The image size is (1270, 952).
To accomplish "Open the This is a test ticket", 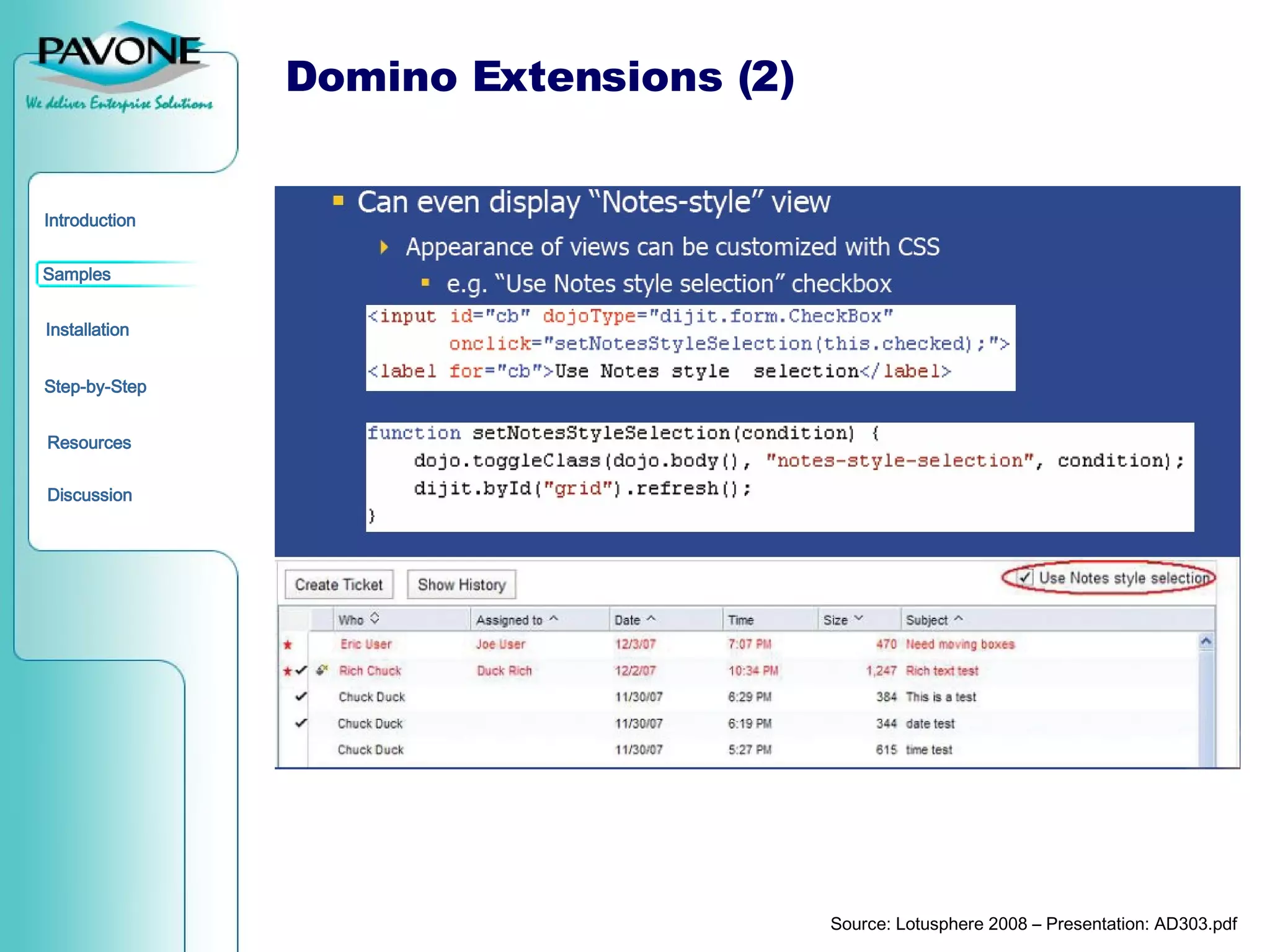I will pos(941,697).
